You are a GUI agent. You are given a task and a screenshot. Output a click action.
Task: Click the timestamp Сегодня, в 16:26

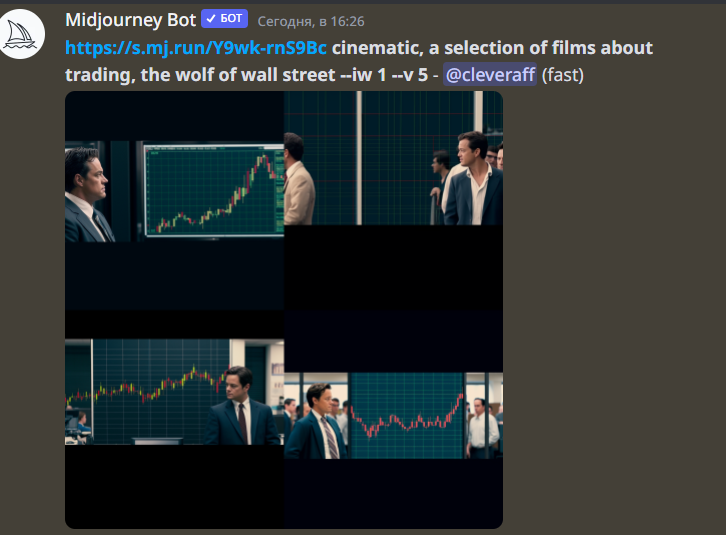click(x=311, y=21)
